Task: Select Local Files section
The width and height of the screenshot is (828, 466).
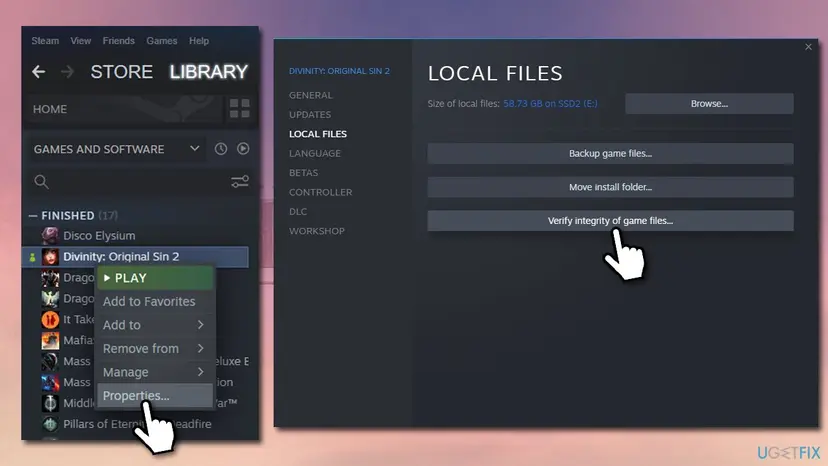Action: click(318, 134)
